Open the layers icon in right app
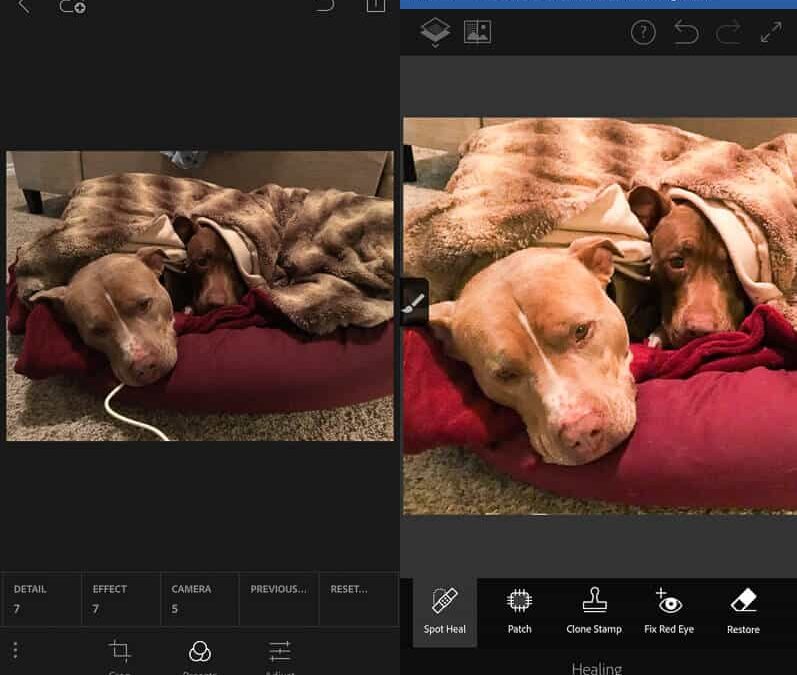 435,32
